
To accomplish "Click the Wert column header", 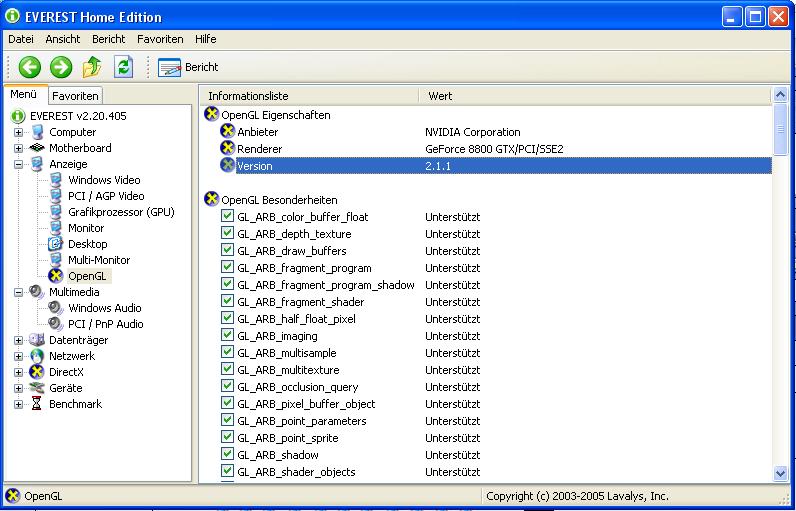I will (x=594, y=96).
